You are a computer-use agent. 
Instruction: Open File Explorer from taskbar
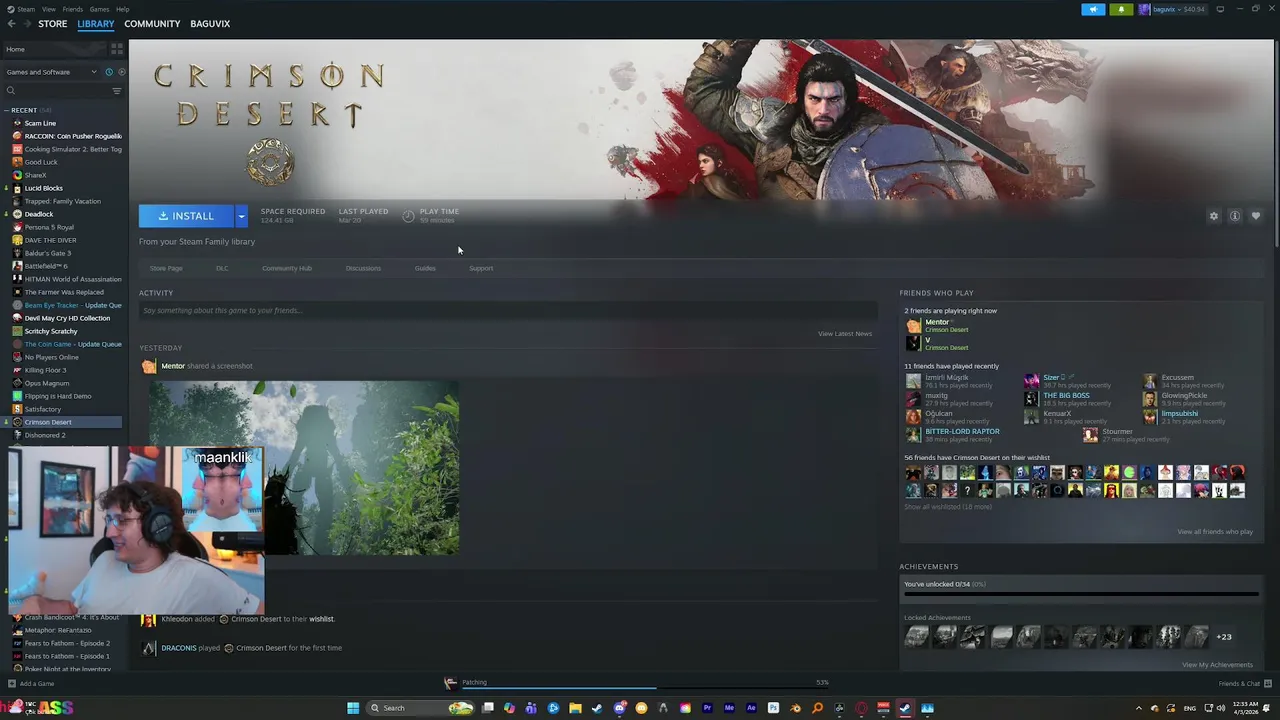[x=575, y=708]
